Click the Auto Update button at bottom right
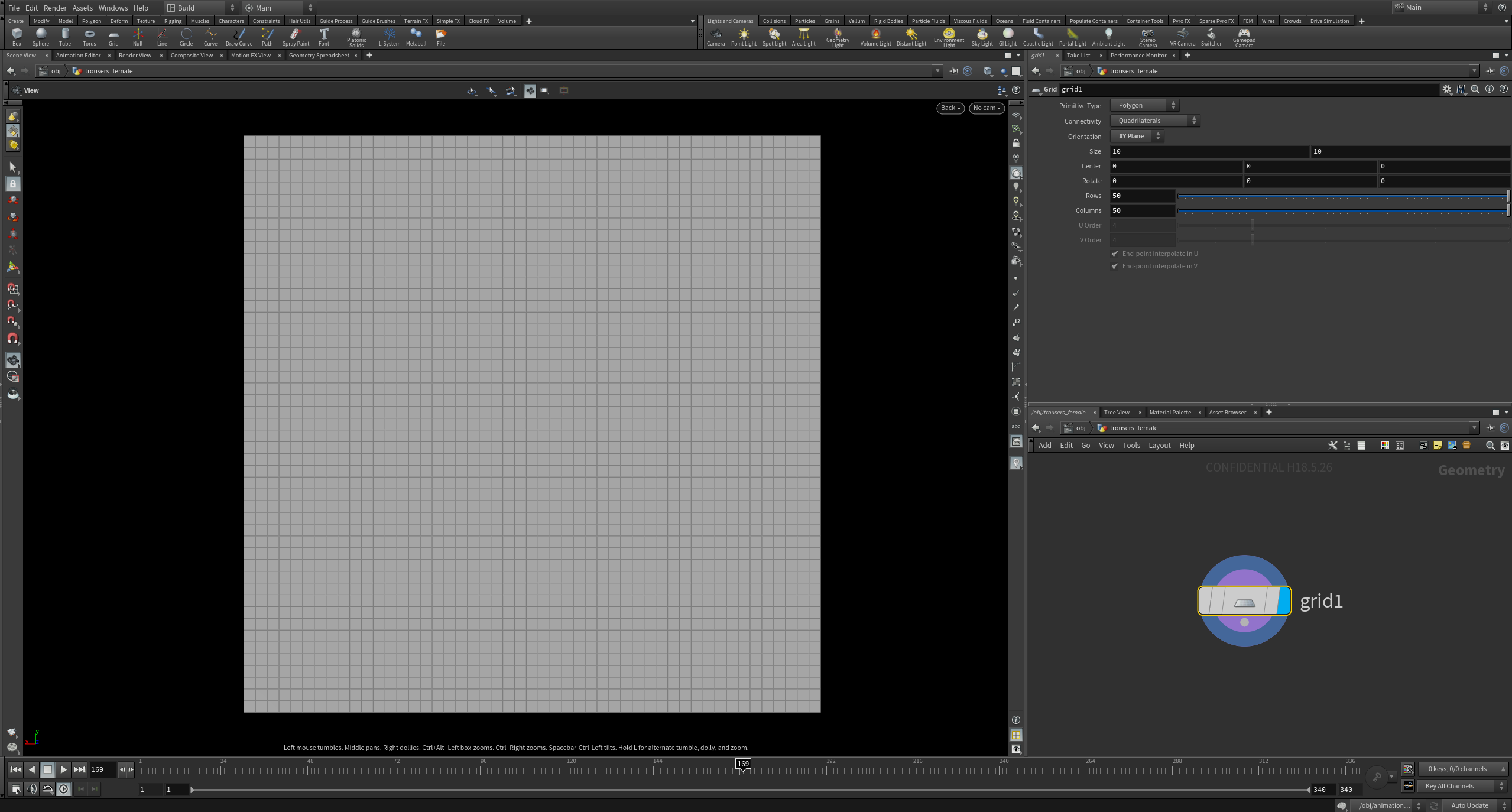The height and width of the screenshot is (812, 1512). (x=1470, y=805)
